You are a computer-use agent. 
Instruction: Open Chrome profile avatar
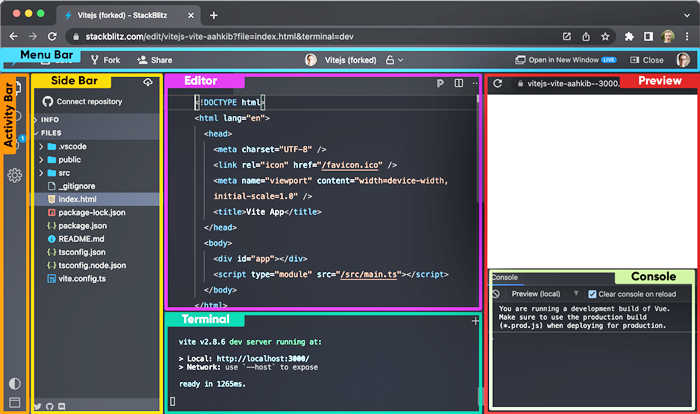668,37
